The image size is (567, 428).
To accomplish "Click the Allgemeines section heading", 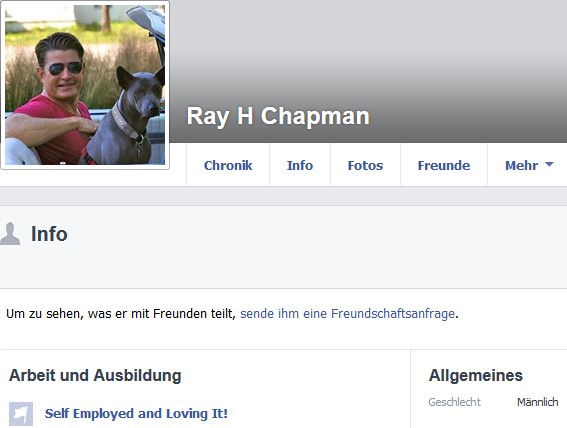I will pos(476,375).
